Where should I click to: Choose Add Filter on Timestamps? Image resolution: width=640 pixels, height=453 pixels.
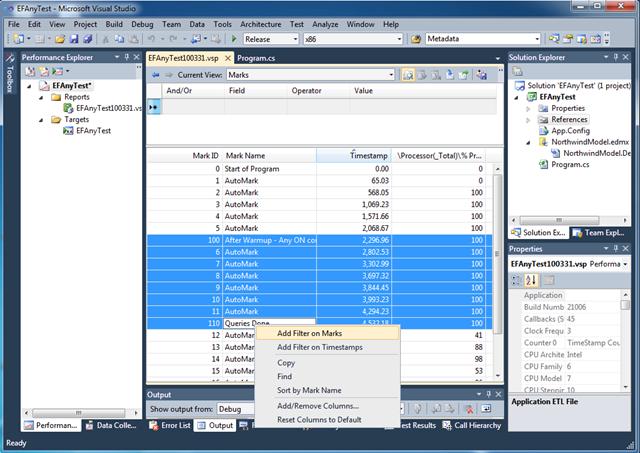coord(327,347)
